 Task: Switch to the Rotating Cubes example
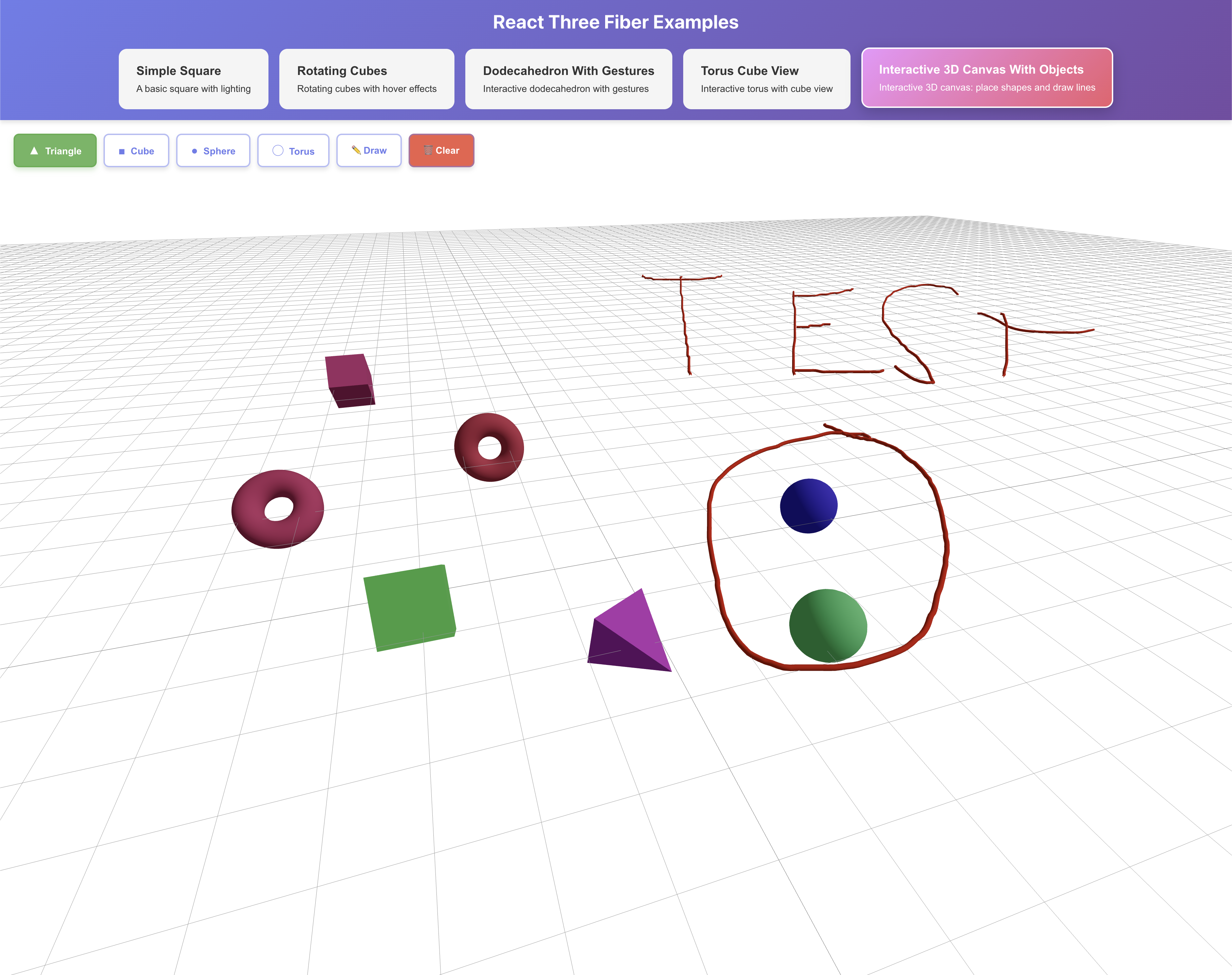coord(366,79)
